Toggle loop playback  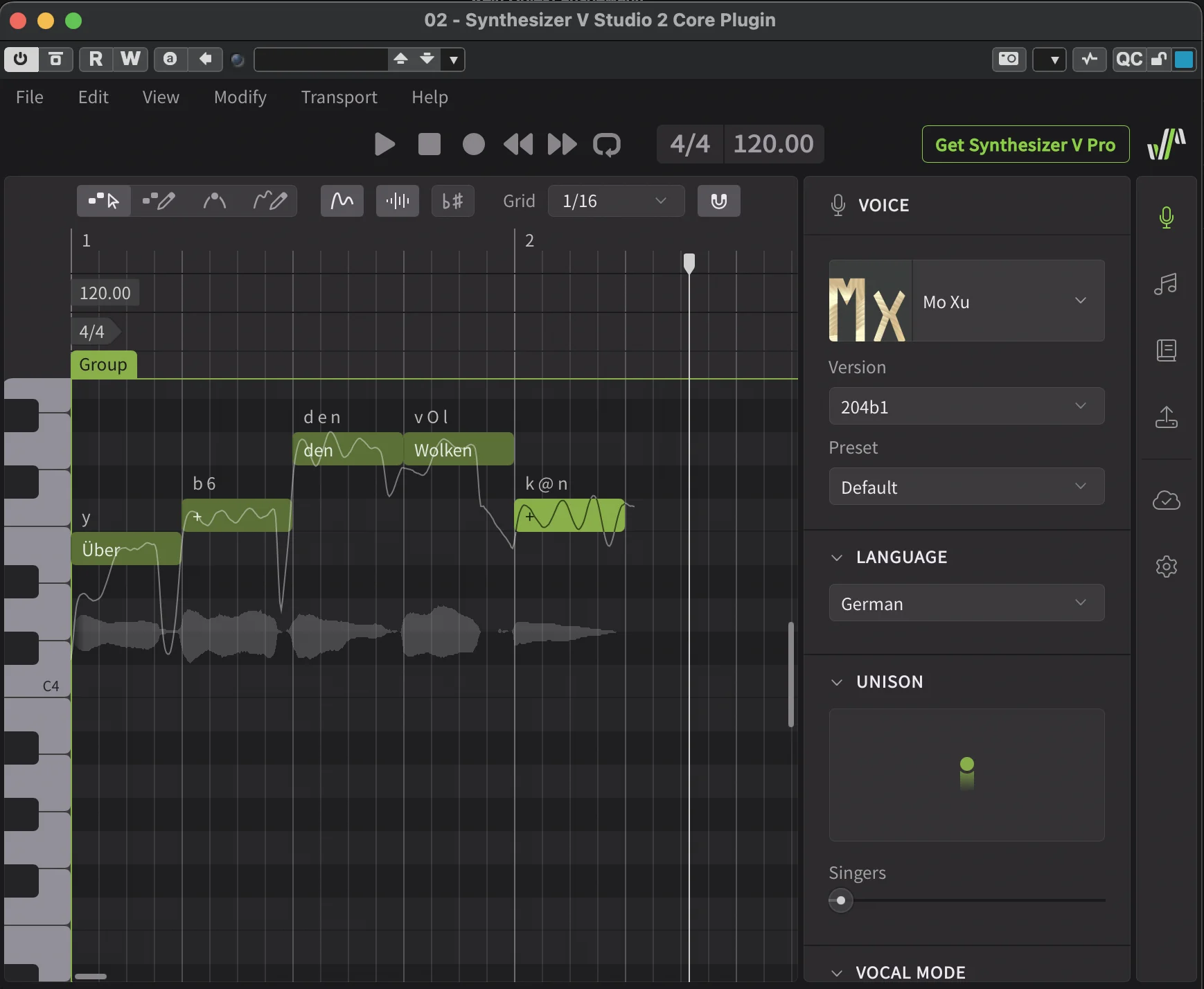tap(607, 144)
